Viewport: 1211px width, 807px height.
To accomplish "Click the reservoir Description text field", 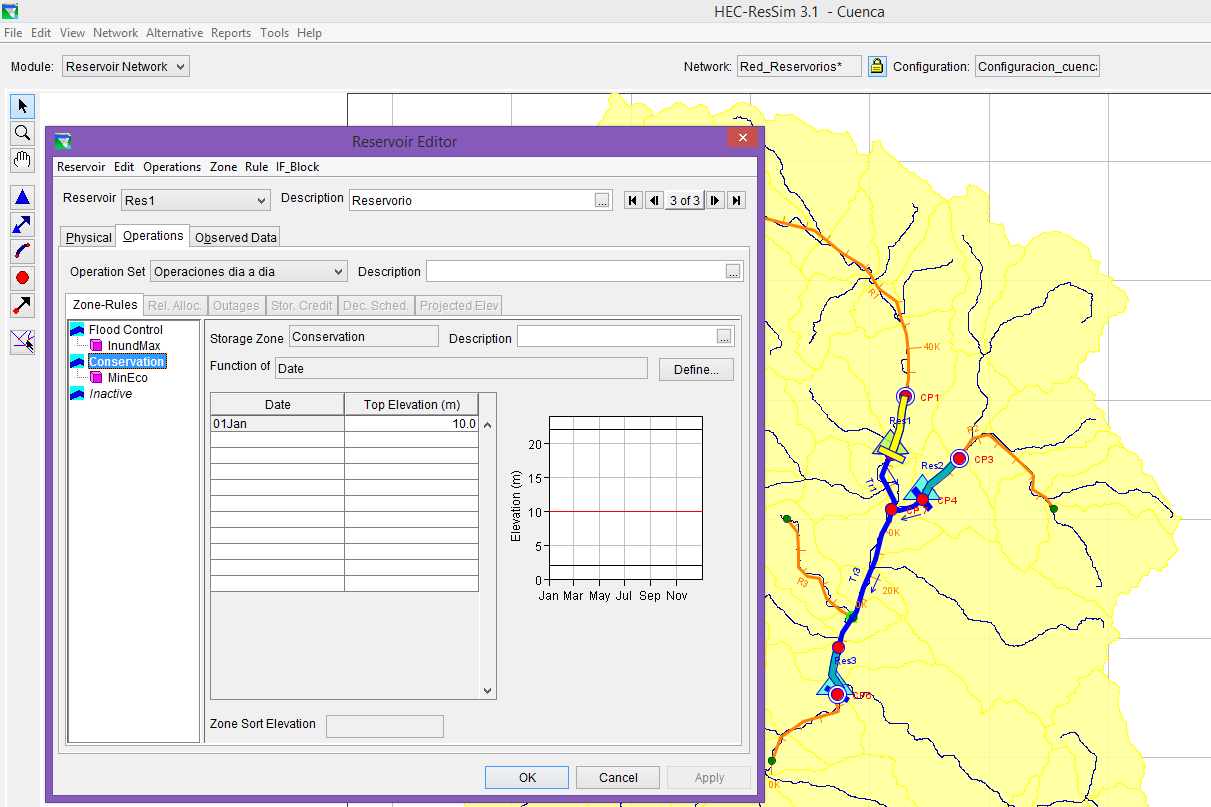I will pyautogui.click(x=471, y=200).
